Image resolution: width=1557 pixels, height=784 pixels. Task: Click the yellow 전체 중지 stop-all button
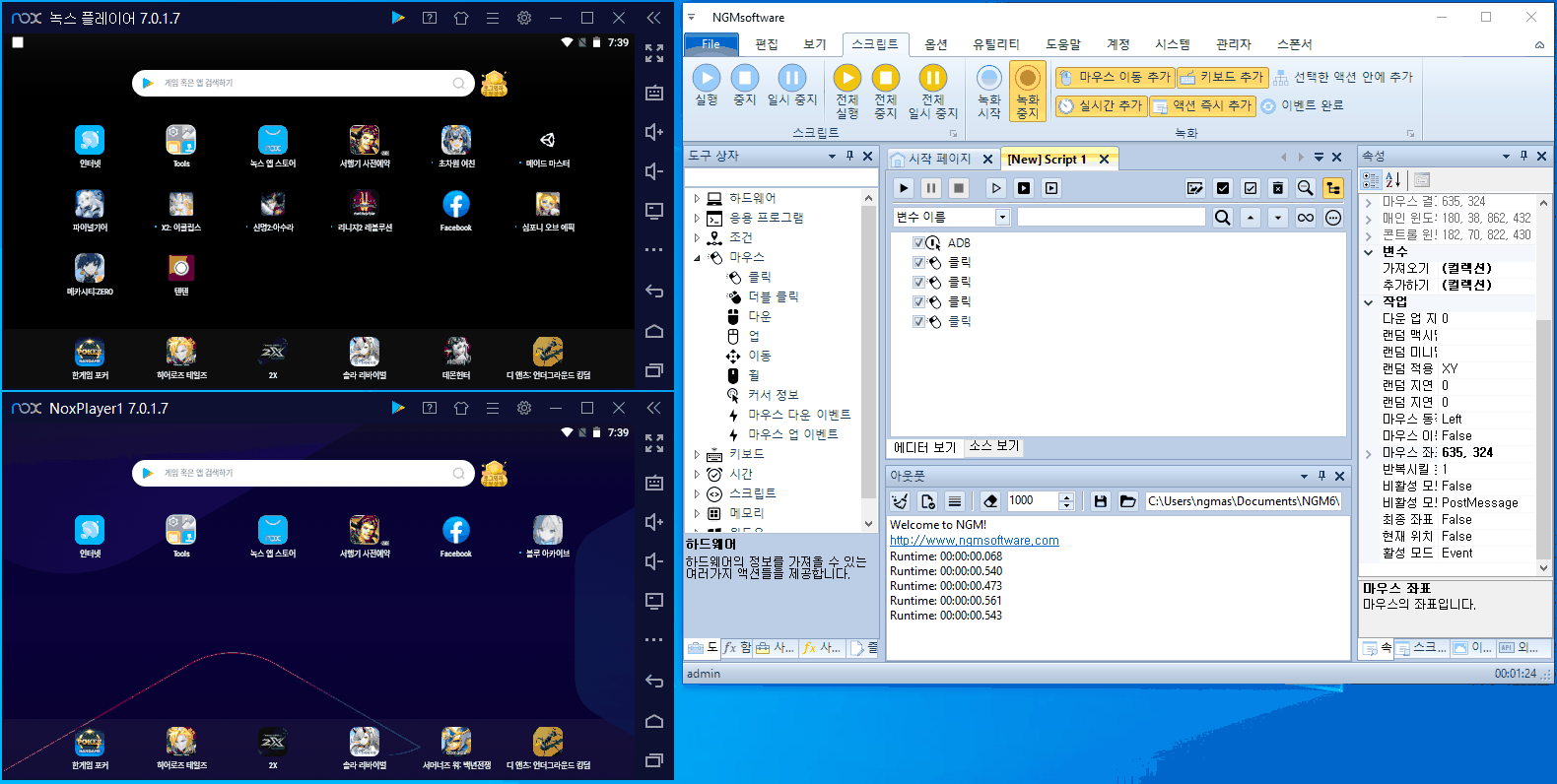tap(886, 92)
